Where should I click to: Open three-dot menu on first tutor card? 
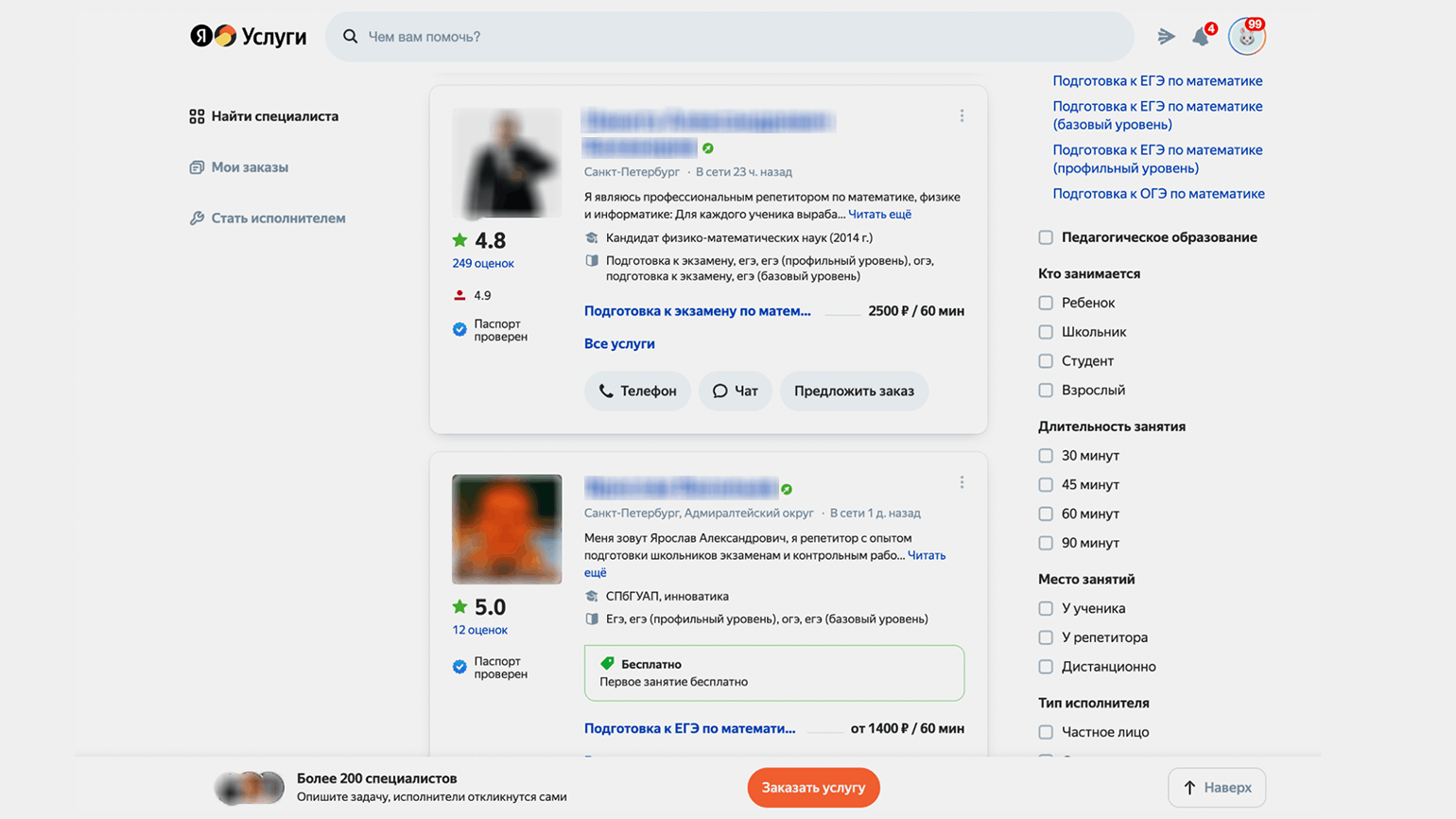(x=962, y=115)
